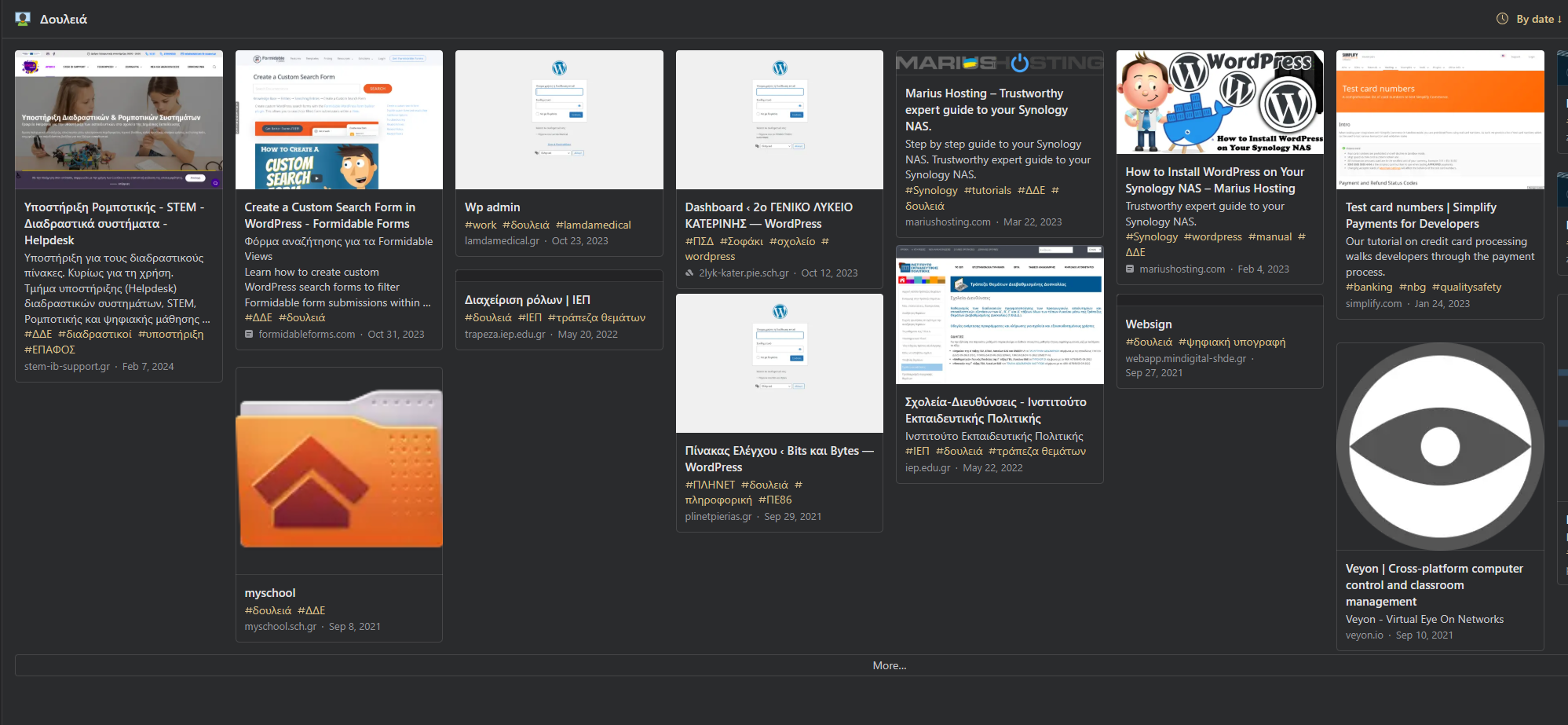This screenshot has height=725, width=1568.
Task: Open the Υποστήριξη Ρομποτικής - STEM title
Action: tap(114, 224)
